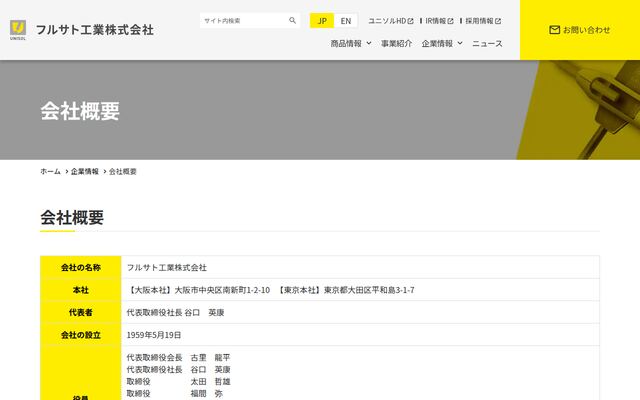Image resolution: width=640 pixels, height=400 pixels.
Task: Switch language to EN
Action: tap(346, 21)
